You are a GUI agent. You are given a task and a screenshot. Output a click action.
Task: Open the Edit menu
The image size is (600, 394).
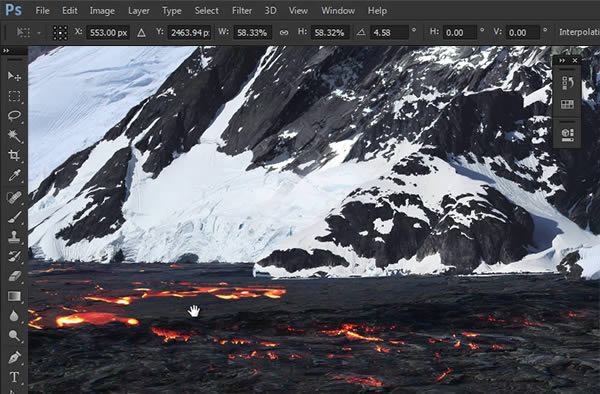70,11
